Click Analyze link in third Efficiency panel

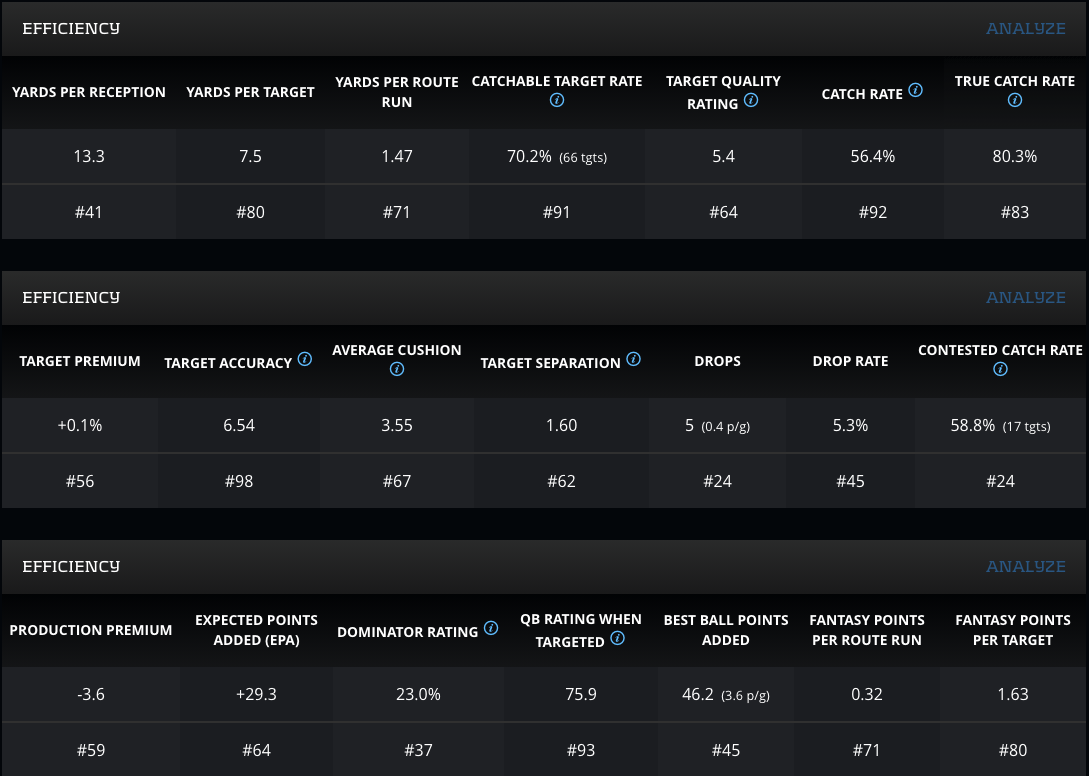tap(1025, 566)
